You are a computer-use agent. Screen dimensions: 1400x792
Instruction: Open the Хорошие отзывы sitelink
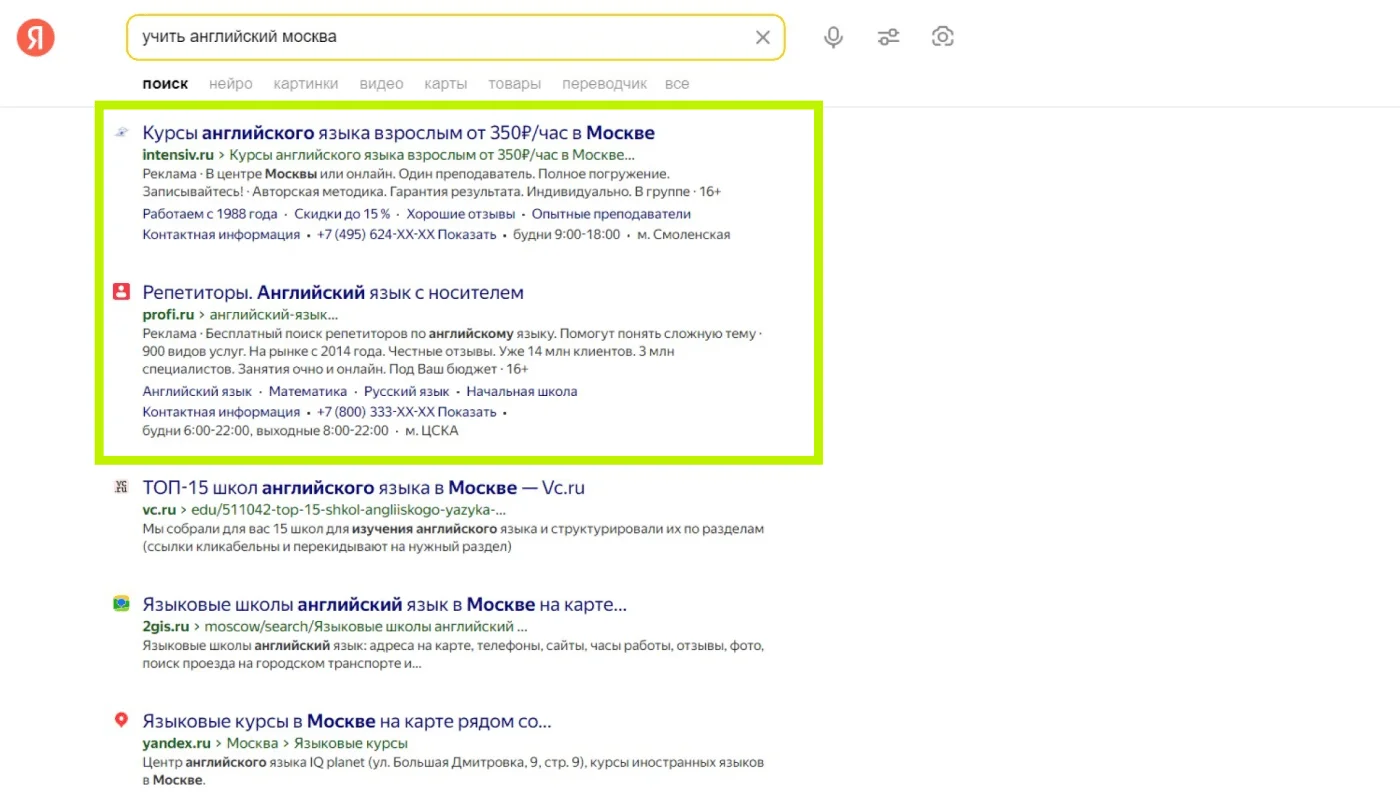pyautogui.click(x=461, y=214)
